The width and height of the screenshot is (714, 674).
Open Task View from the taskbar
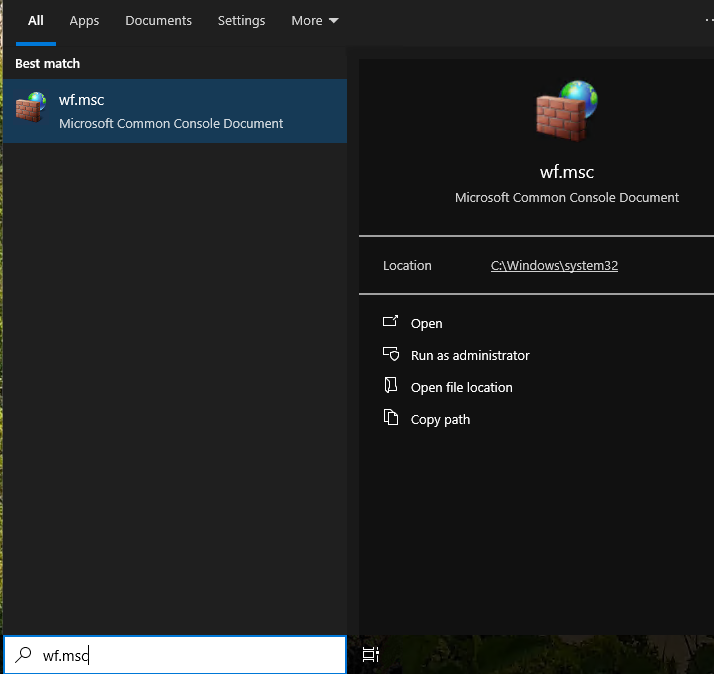(x=370, y=656)
